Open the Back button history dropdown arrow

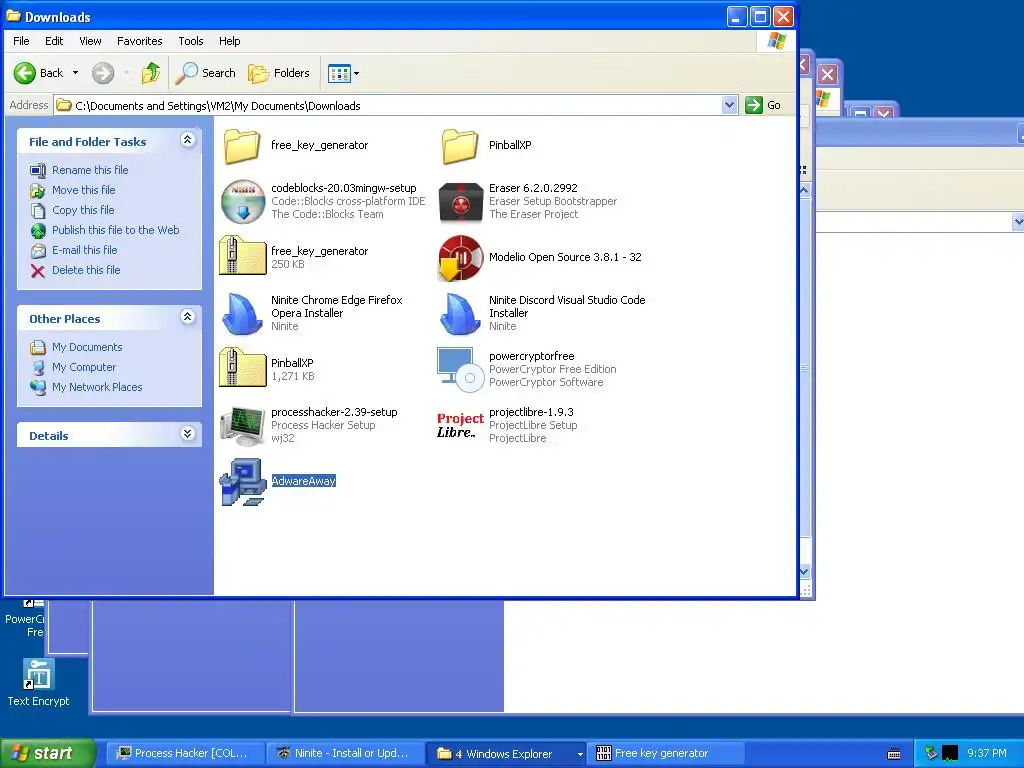[76, 73]
